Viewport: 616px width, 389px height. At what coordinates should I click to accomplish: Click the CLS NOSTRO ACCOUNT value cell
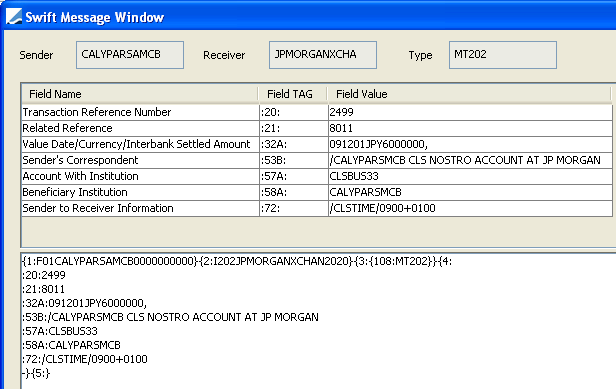pyautogui.click(x=470, y=160)
